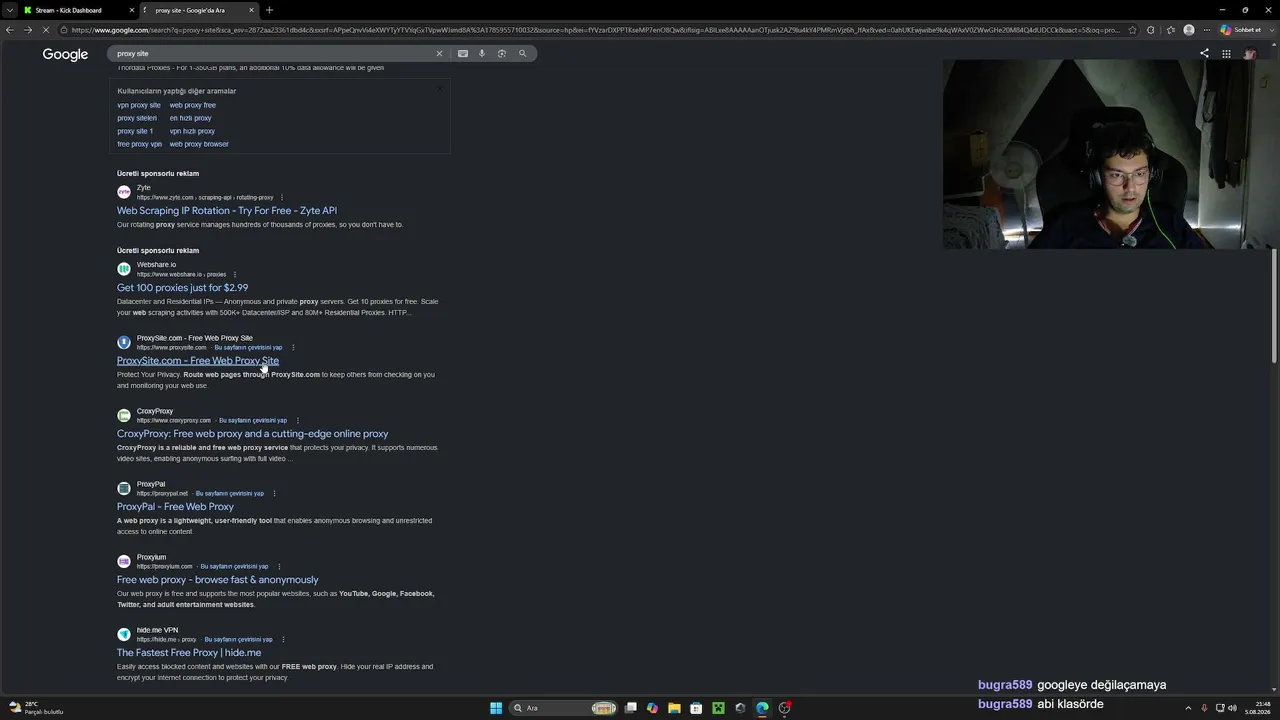Open more options for hide.me result
Viewport: 1280px width, 720px height.
(283, 639)
